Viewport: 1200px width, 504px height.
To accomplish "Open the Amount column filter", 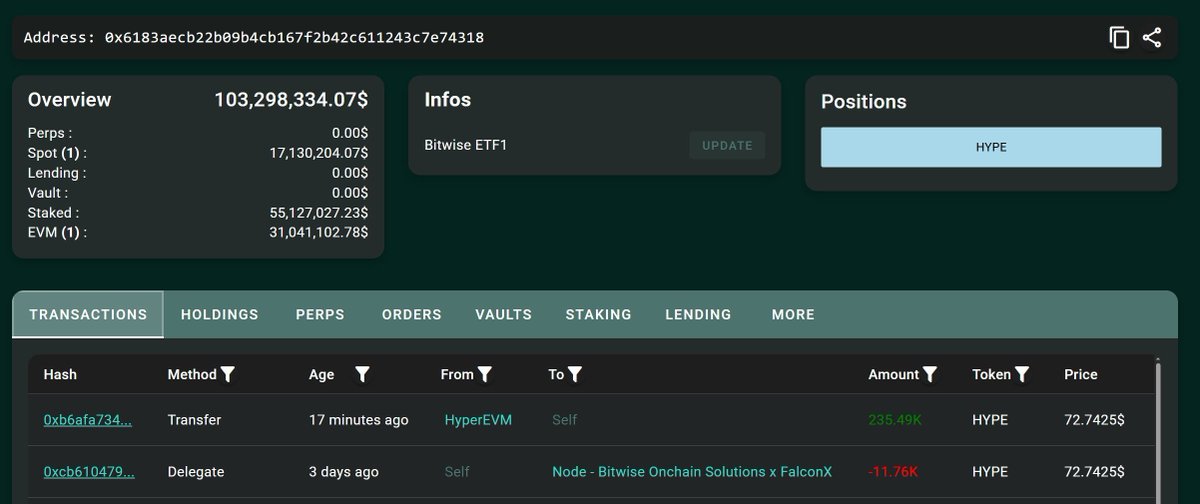I will tap(930, 374).
